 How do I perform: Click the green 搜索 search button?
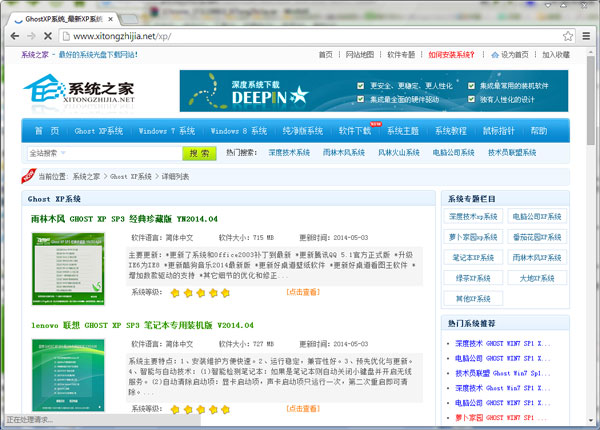point(199,153)
